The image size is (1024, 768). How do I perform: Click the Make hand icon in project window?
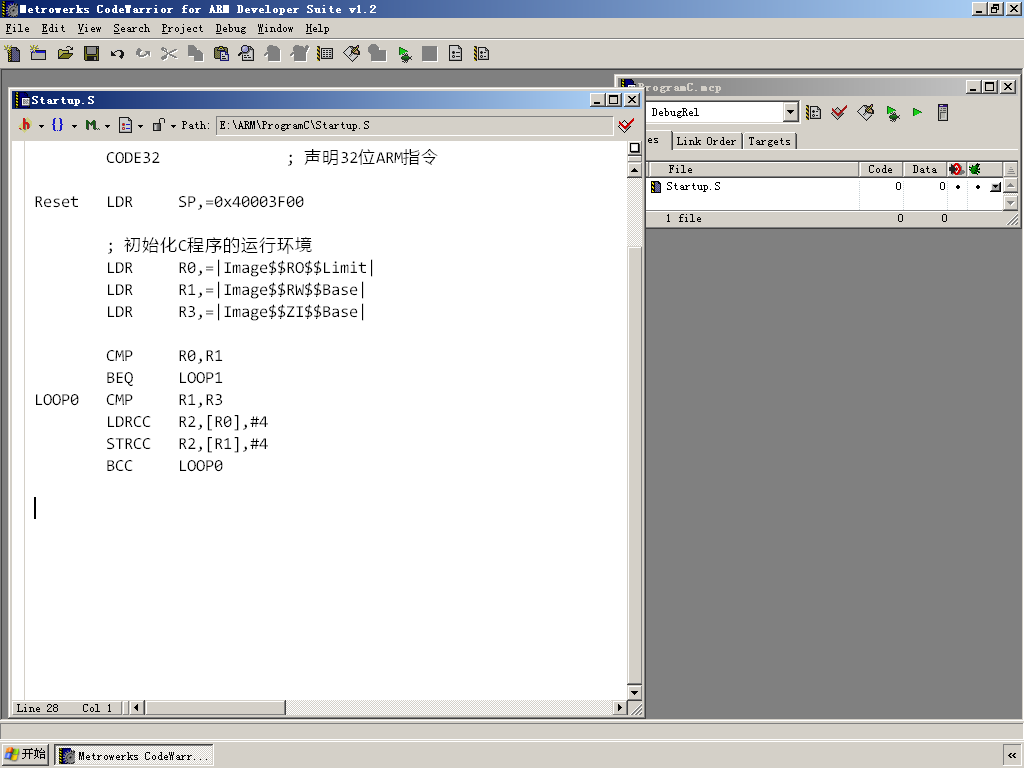click(x=866, y=112)
